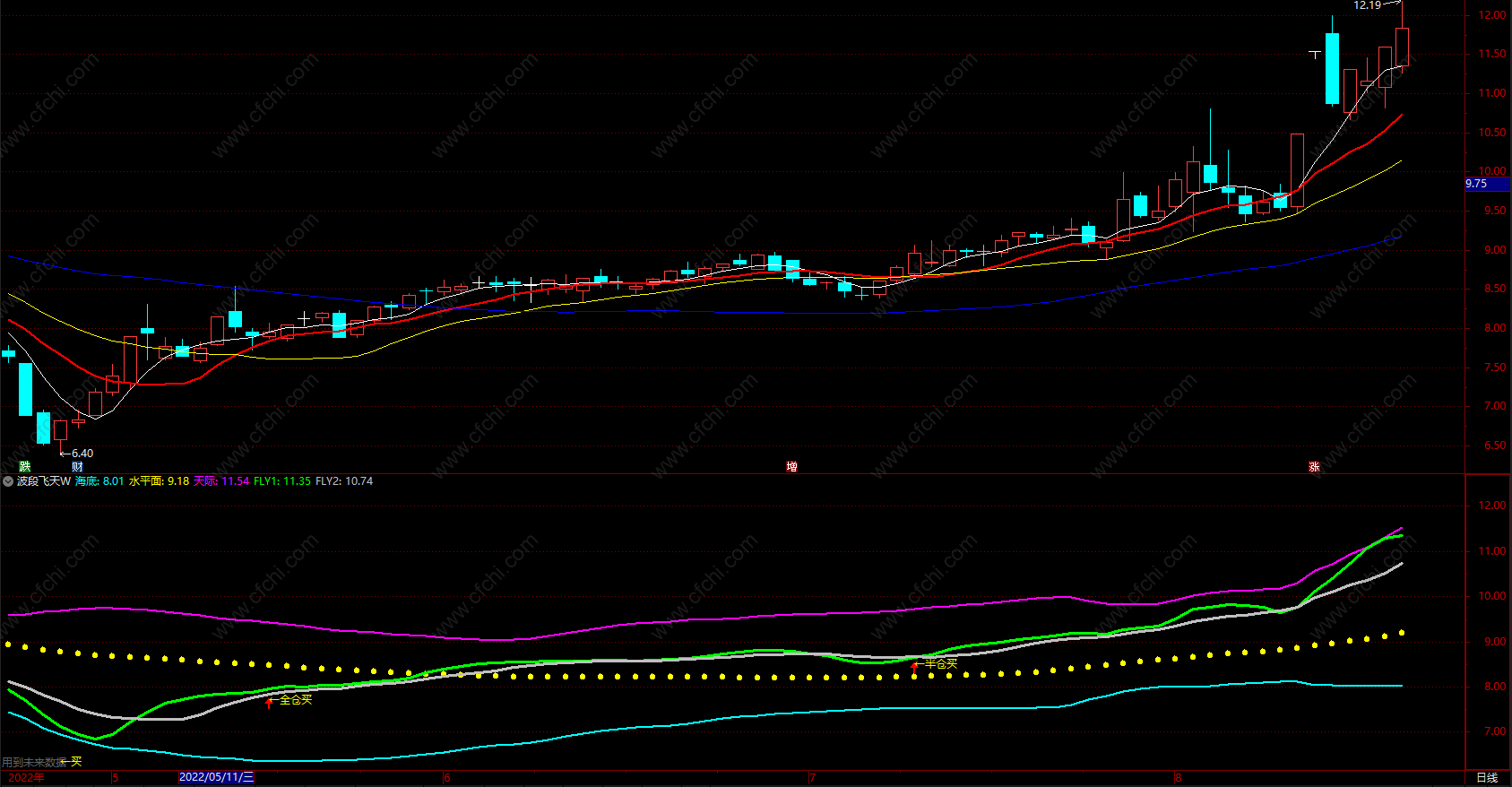Screen dimensions: 1512x787
Task: Click month 5 marker on time axis
Action: 115,777
